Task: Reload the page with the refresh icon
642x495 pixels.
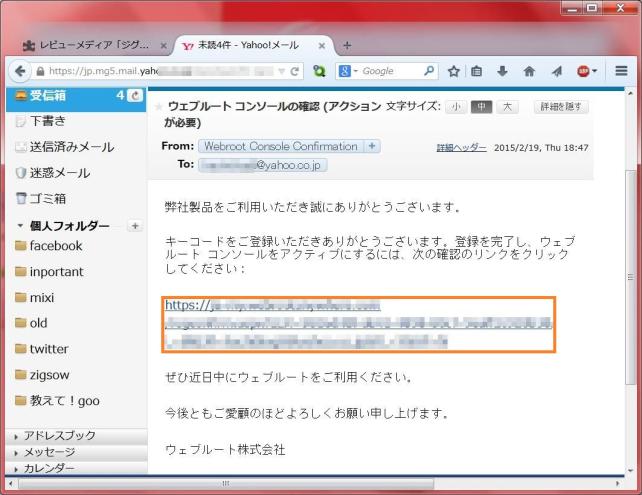Action: tap(294, 72)
